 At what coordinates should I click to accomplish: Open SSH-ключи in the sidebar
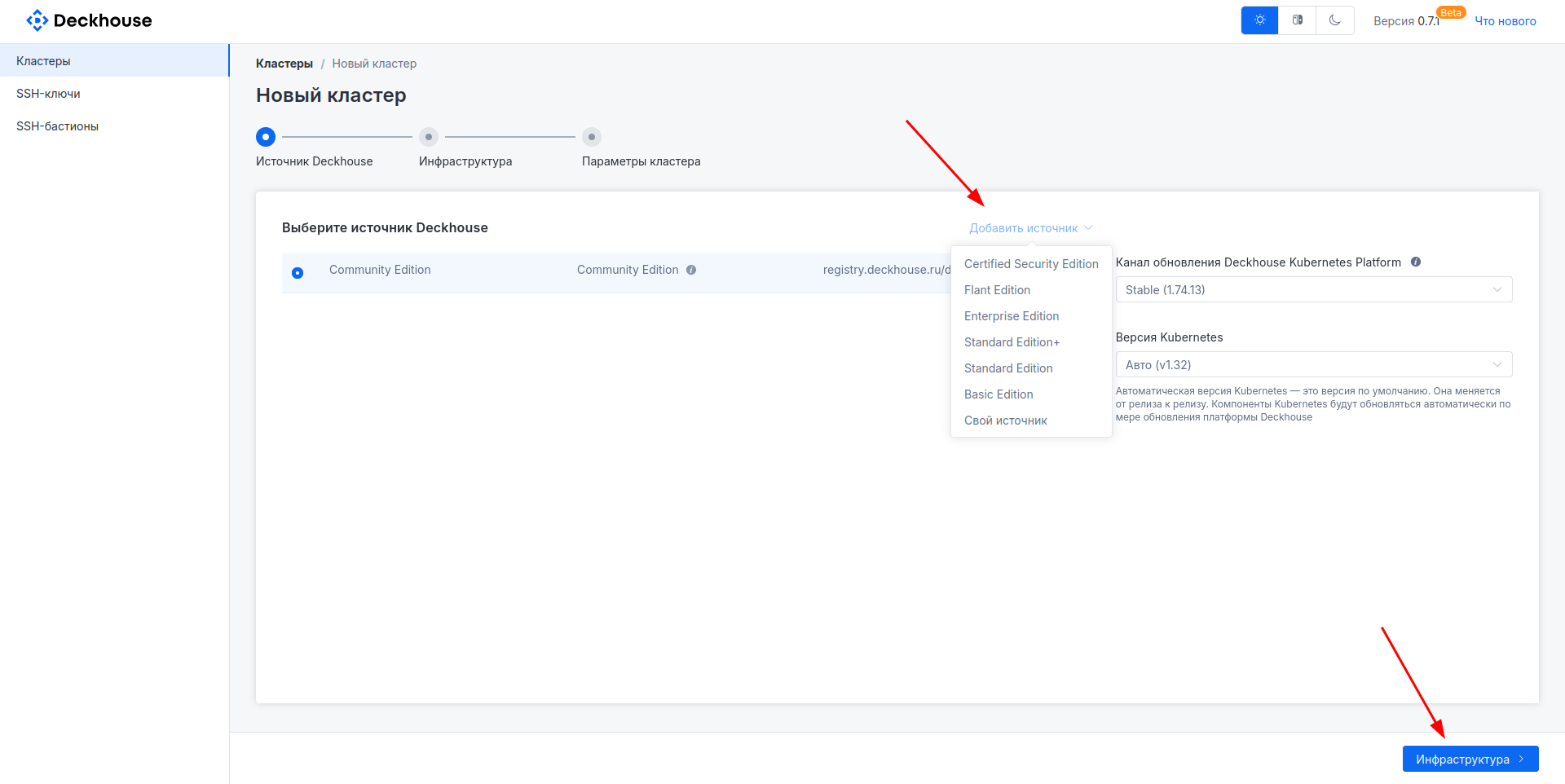tap(114, 93)
